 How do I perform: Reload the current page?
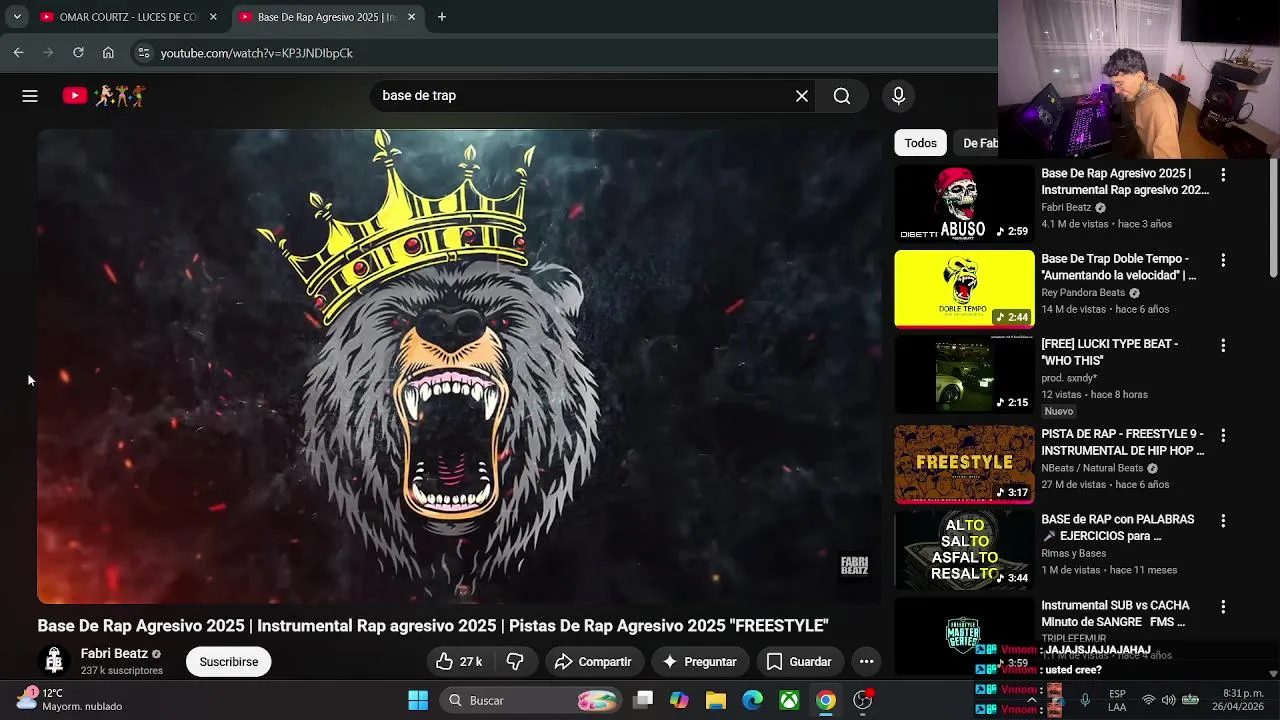tap(78, 52)
